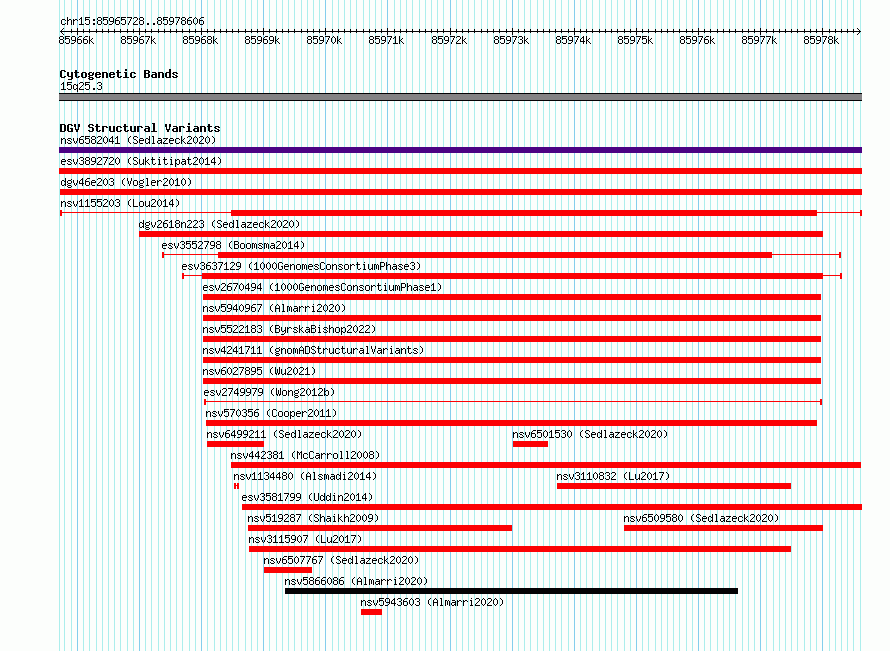Click nsv6027895 (Wu2021) label

(259, 371)
